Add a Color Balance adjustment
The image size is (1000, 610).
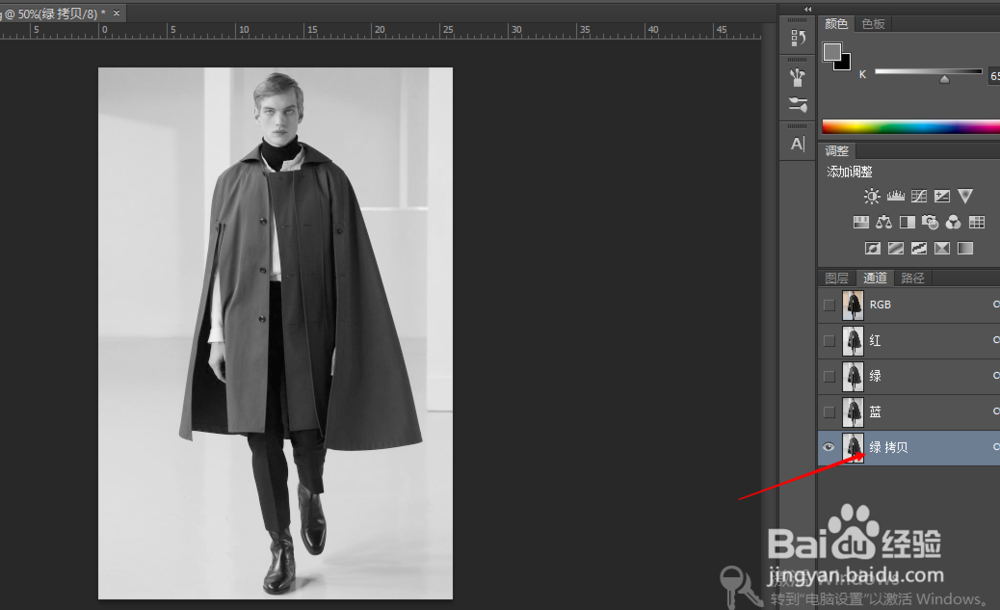[884, 222]
